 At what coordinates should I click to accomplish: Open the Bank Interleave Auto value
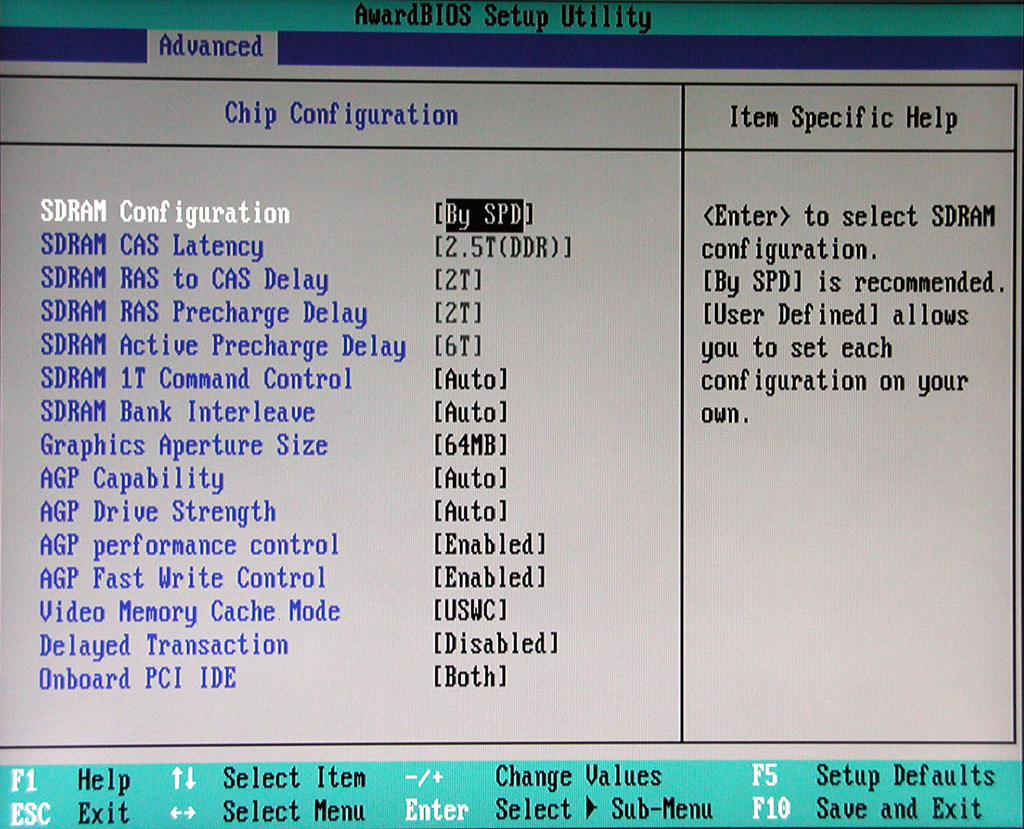tap(471, 413)
